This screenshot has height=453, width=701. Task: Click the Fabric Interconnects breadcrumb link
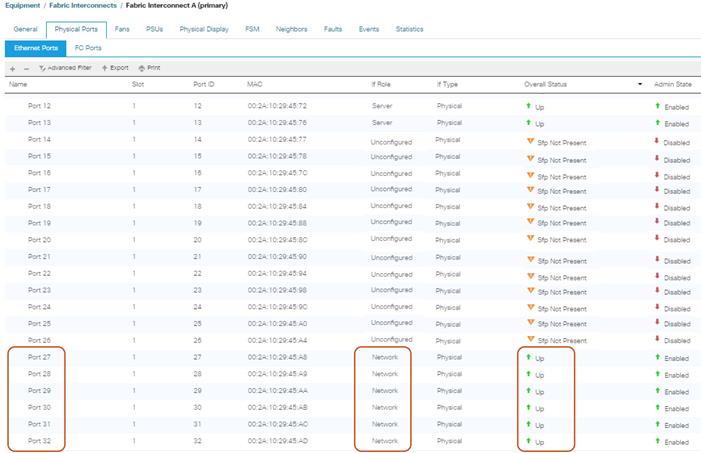84,7
